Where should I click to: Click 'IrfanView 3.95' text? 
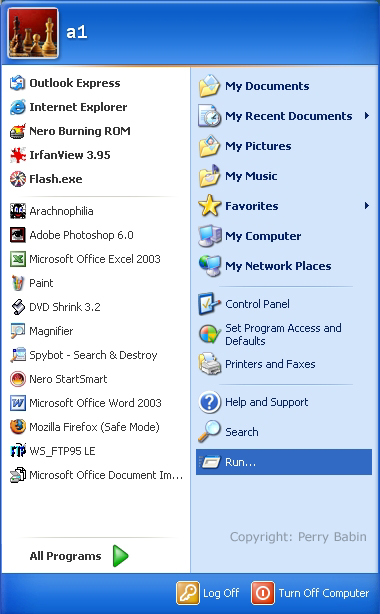(70, 155)
